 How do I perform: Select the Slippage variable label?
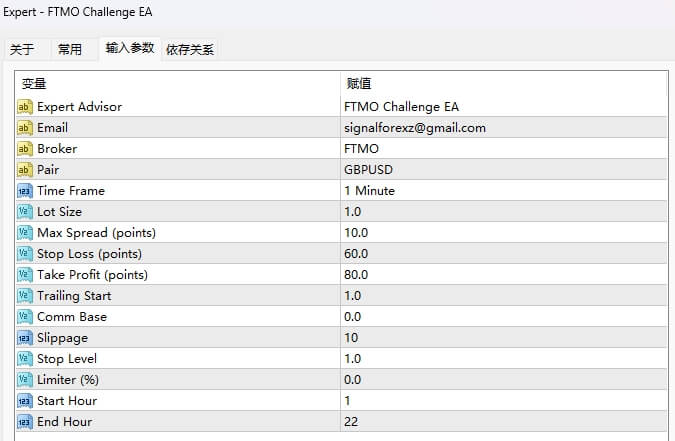62,338
